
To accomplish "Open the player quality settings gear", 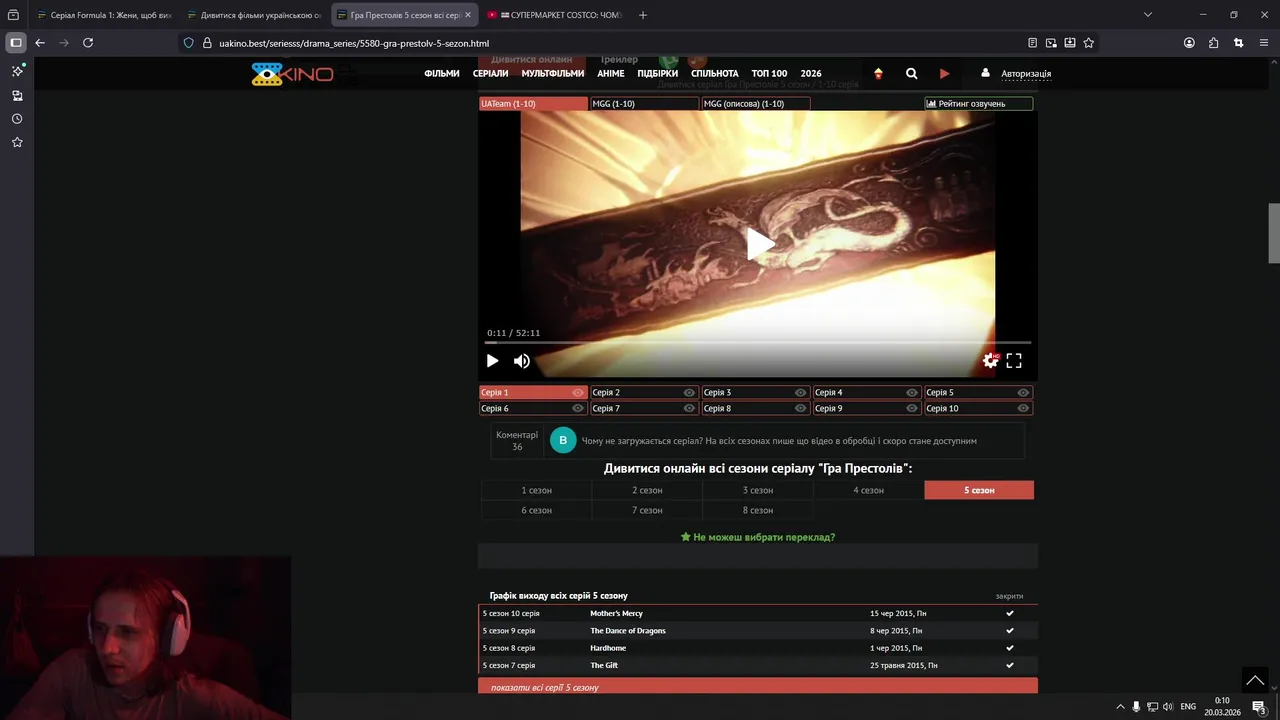I will coord(990,361).
